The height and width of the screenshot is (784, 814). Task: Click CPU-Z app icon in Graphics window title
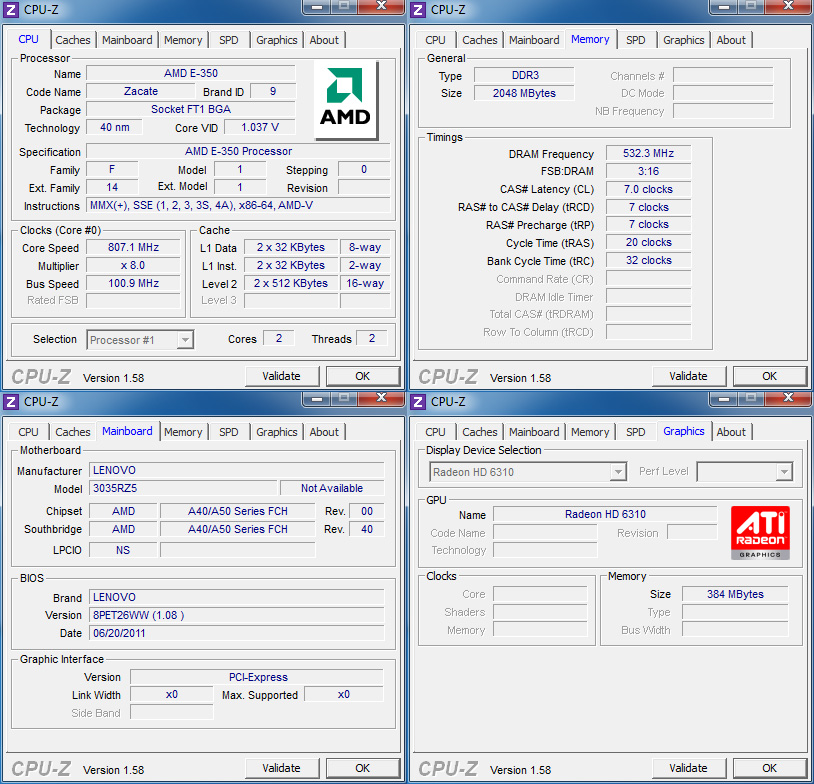point(418,401)
